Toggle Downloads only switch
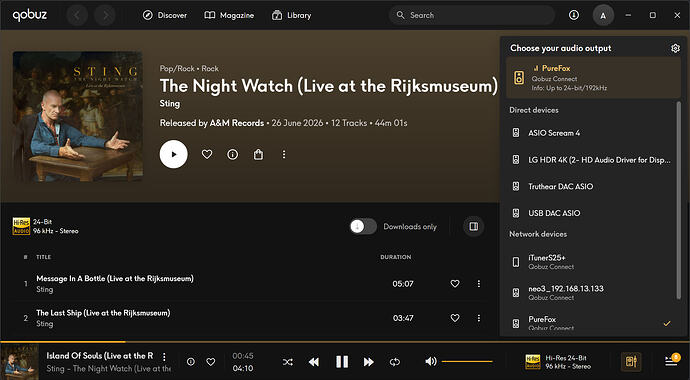Viewport: 690px width, 380px height. 363,227
